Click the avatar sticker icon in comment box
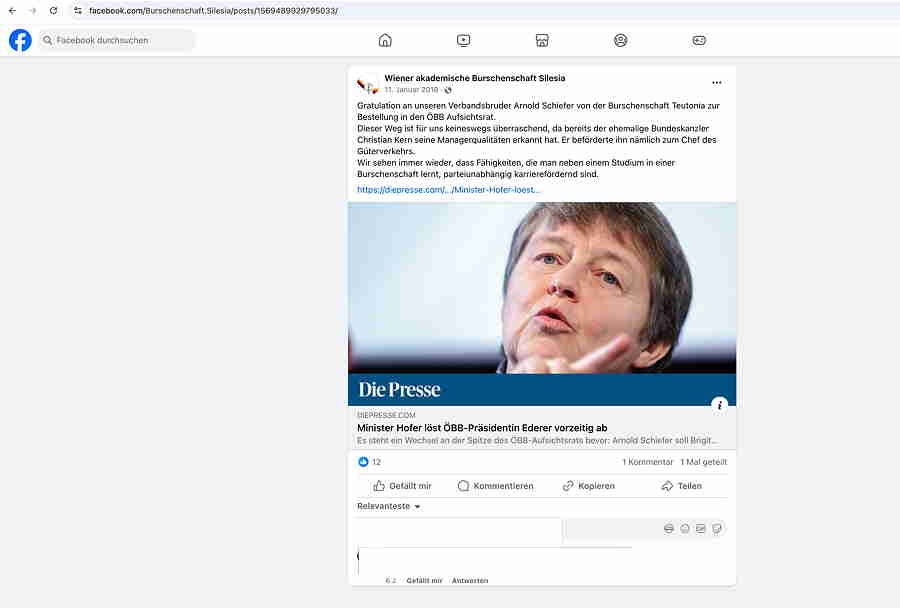The width and height of the screenshot is (900, 608). tap(669, 528)
